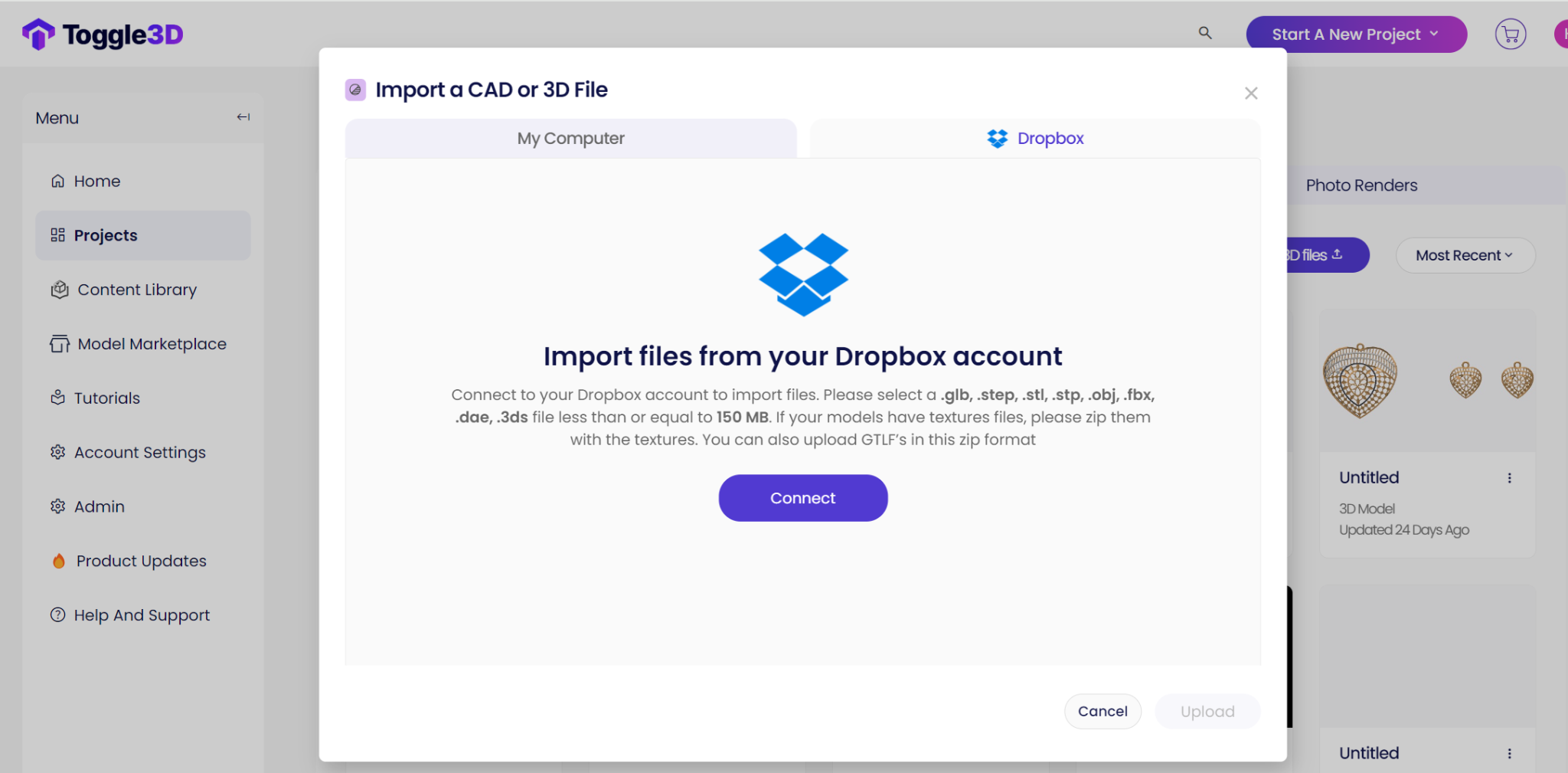Close the import dialog
The width and height of the screenshot is (1568, 773).
[1251, 93]
